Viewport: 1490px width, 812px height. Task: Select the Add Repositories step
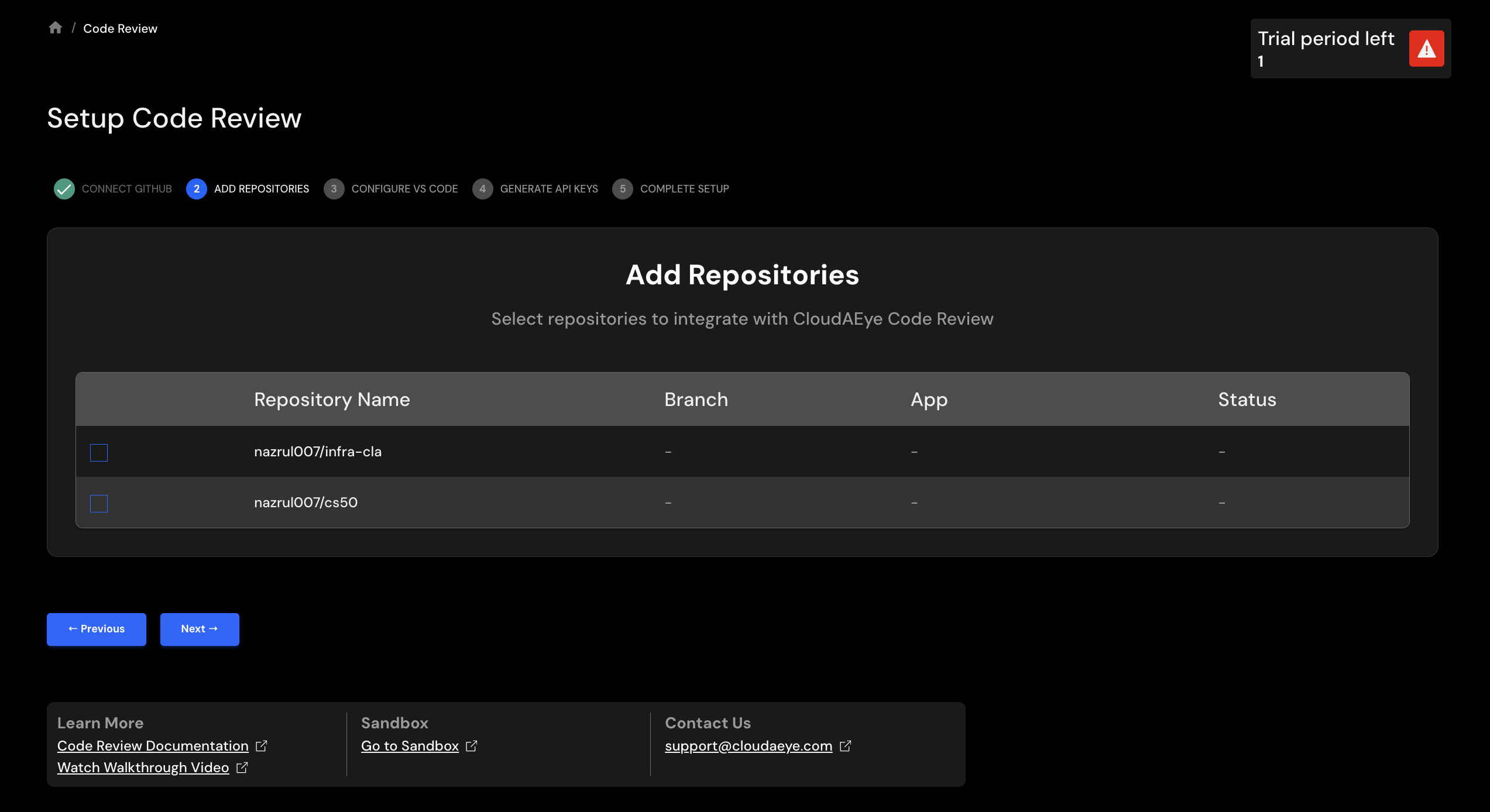262,189
